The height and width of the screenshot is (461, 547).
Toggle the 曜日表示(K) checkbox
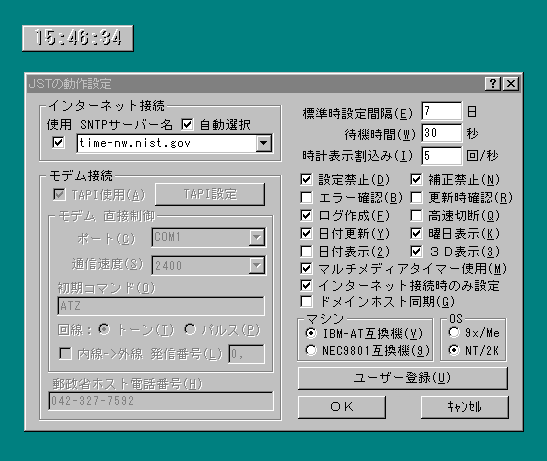[x=416, y=233]
